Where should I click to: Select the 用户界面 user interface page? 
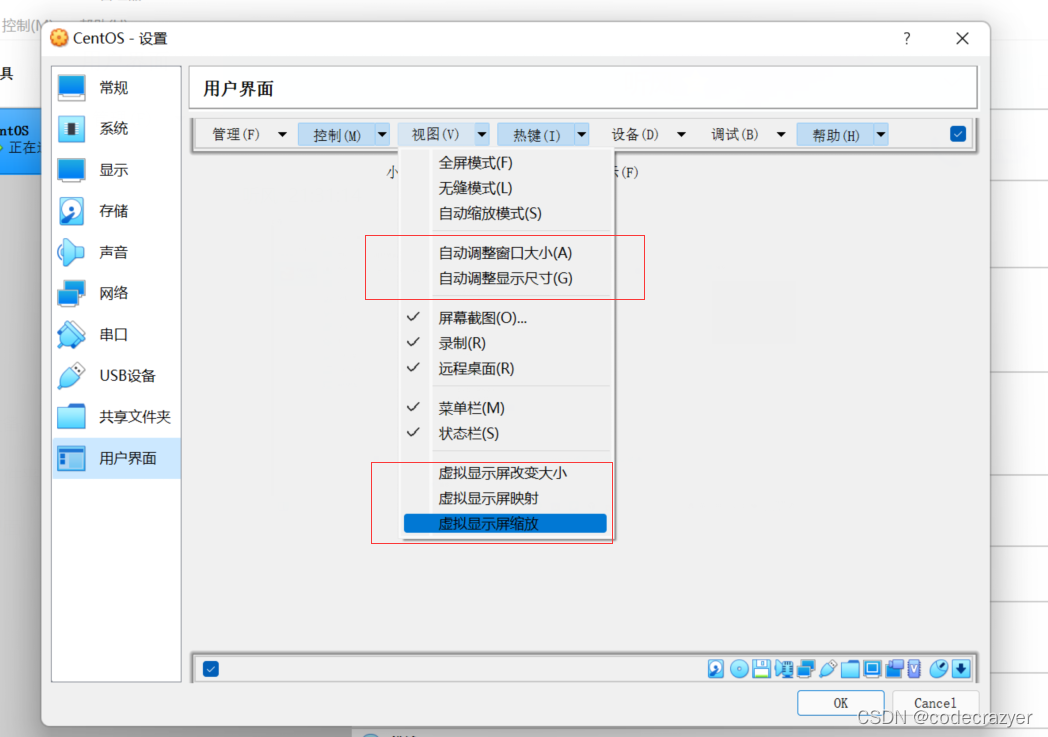click(116, 458)
